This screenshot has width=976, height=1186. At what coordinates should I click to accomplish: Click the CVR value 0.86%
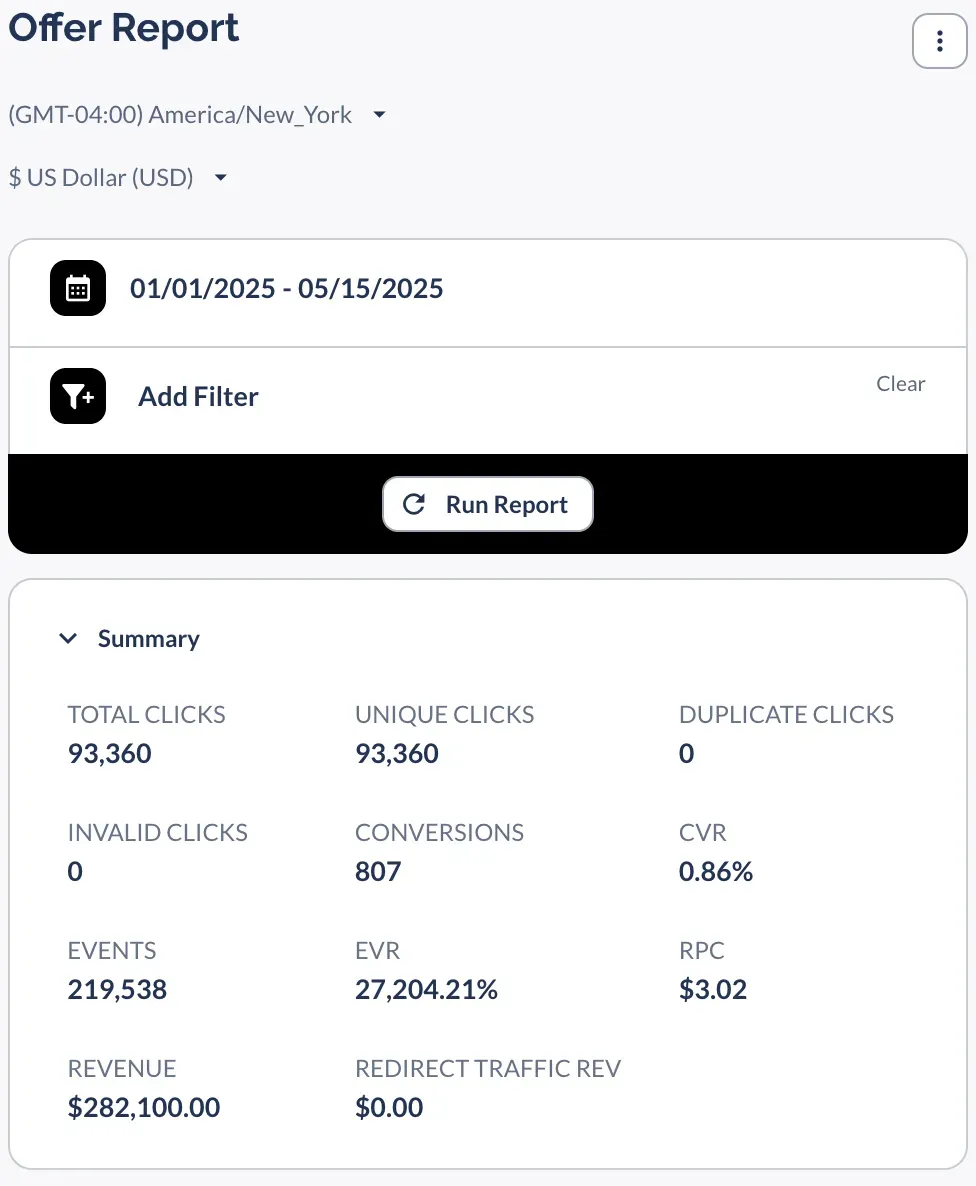click(715, 871)
